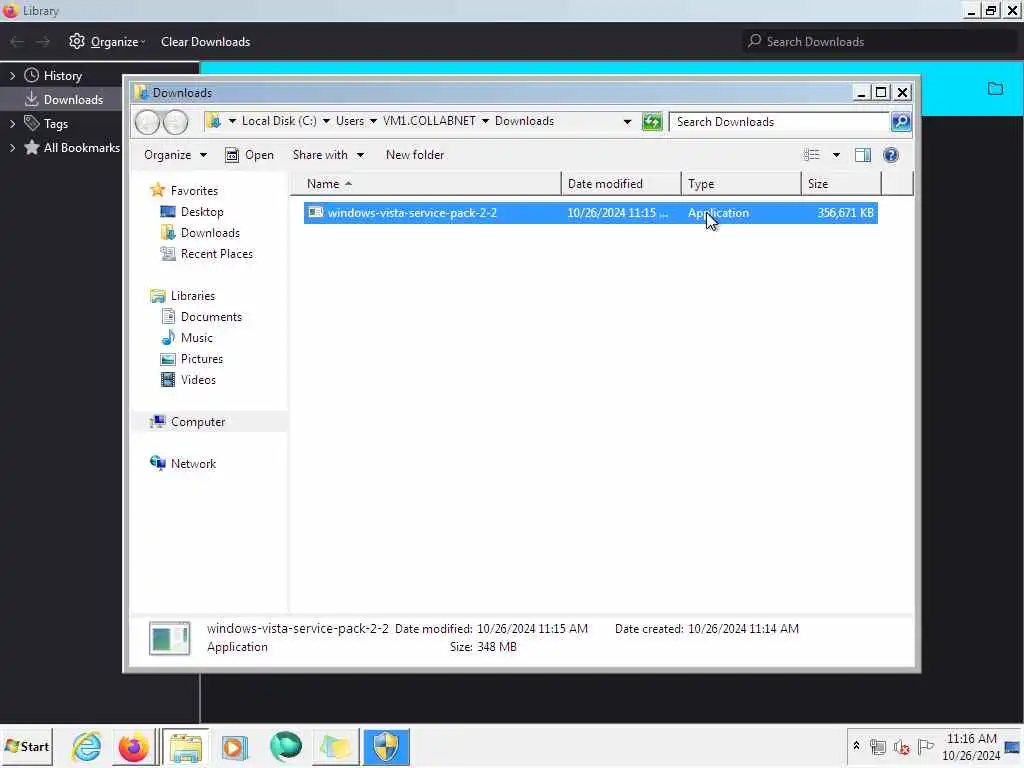
Task: Sort by the Date modified column header
Action: coord(620,184)
